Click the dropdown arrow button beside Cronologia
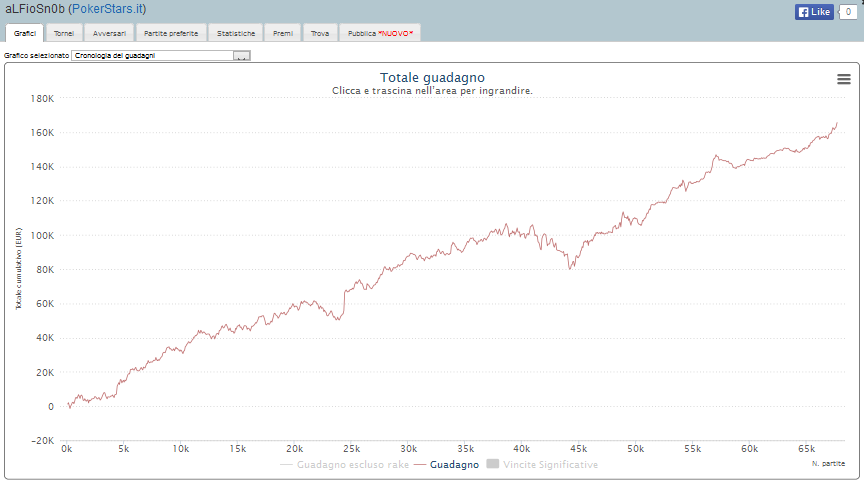The width and height of the screenshot is (864, 481). [x=241, y=55]
